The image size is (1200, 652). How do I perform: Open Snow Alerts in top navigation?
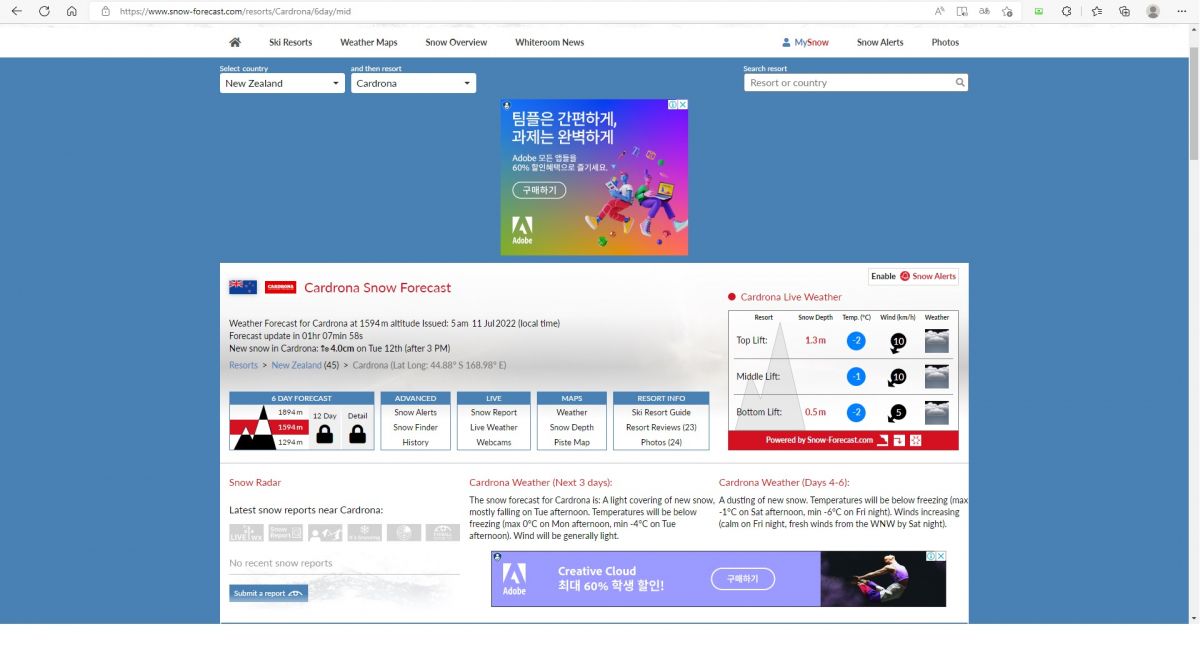click(x=880, y=42)
